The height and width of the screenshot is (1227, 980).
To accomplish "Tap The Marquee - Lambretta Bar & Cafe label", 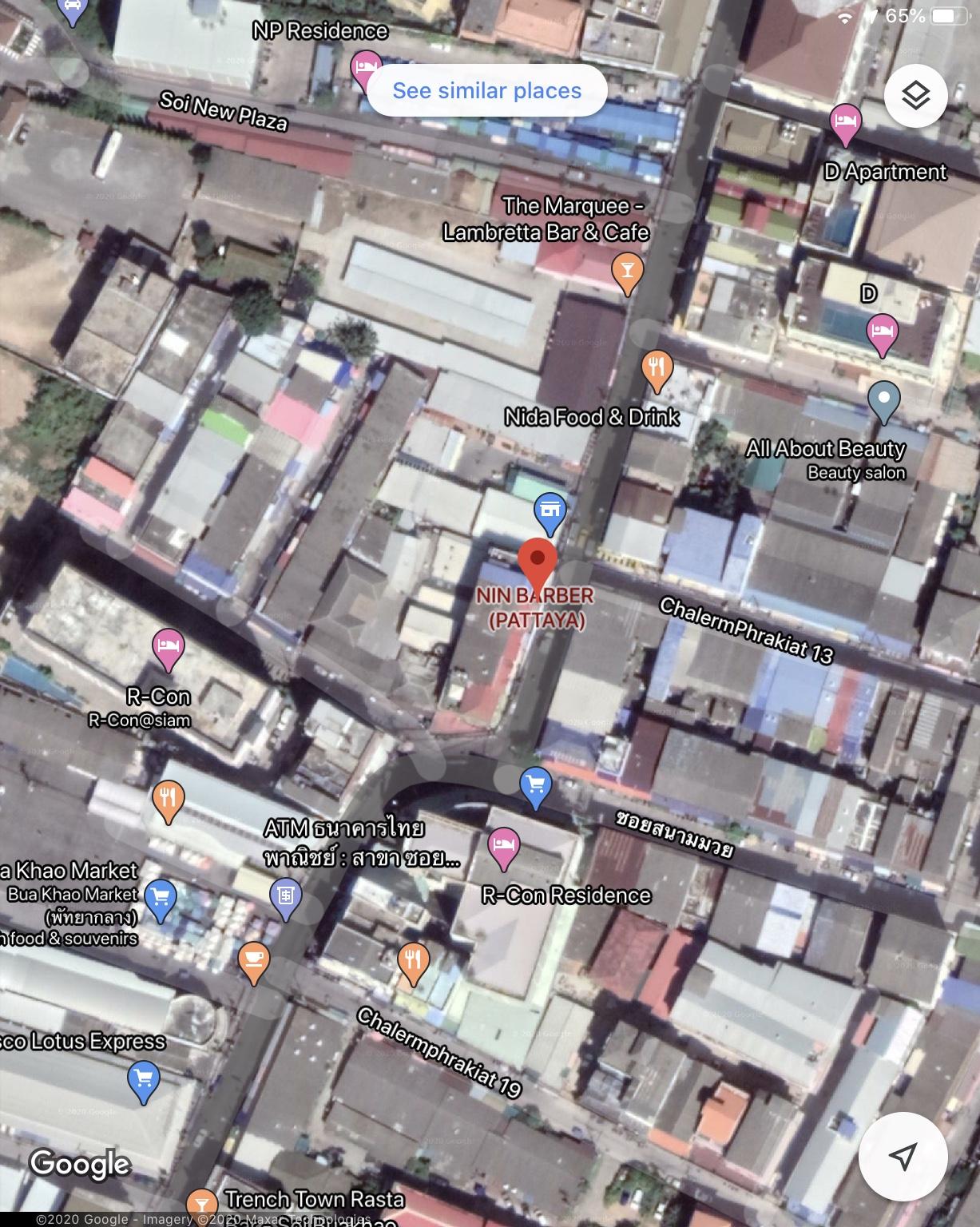I will coord(546,219).
